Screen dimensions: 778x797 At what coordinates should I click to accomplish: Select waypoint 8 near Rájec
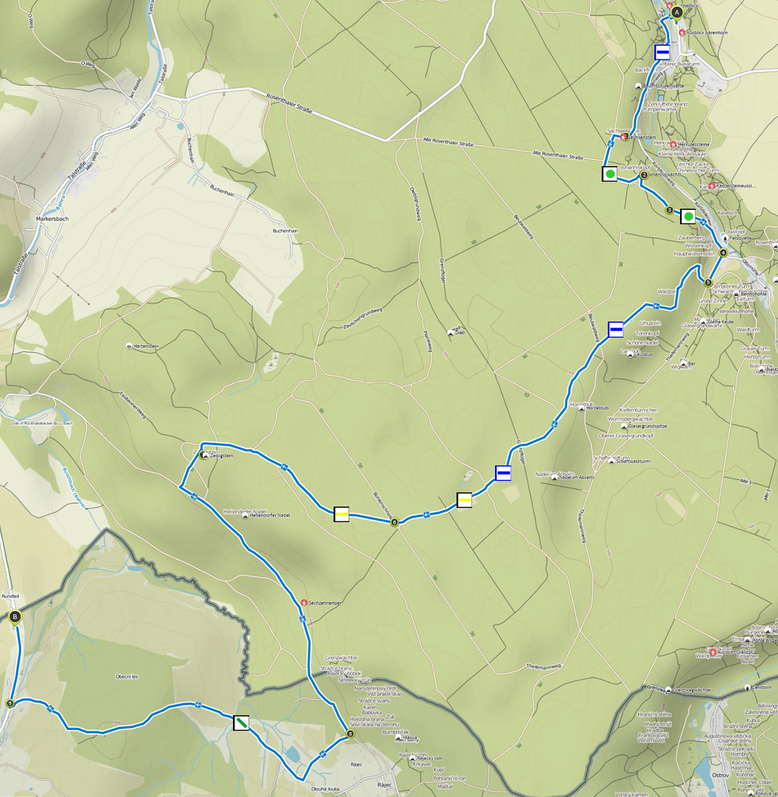click(x=350, y=733)
